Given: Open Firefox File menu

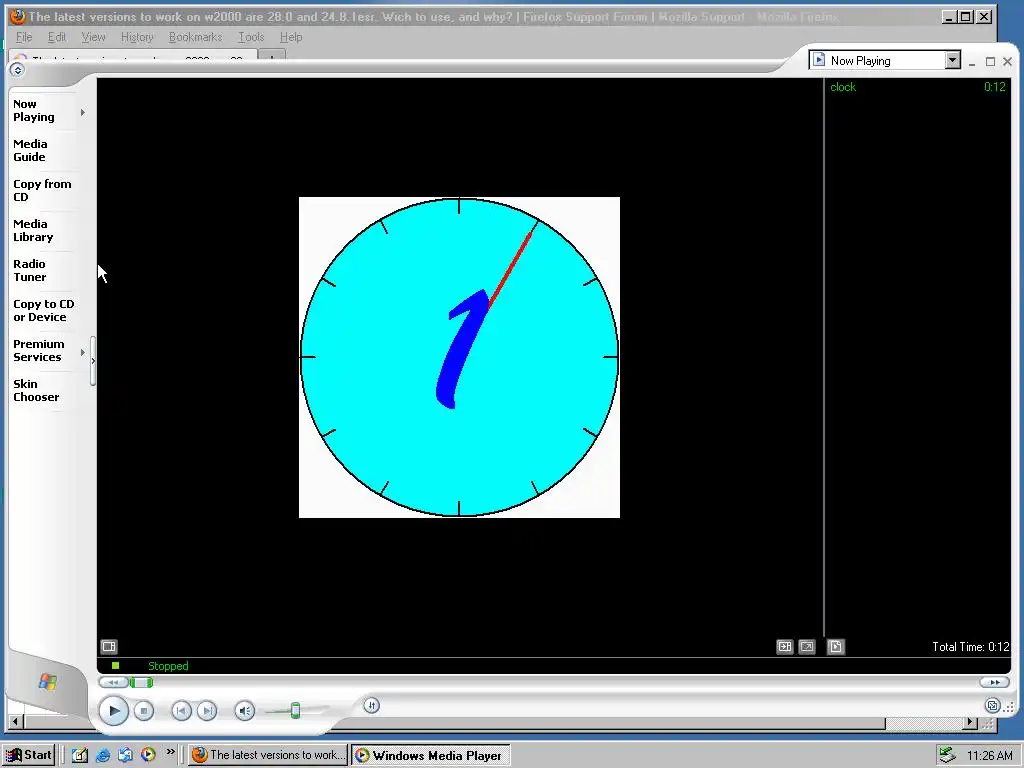Looking at the screenshot, I should click(x=24, y=37).
